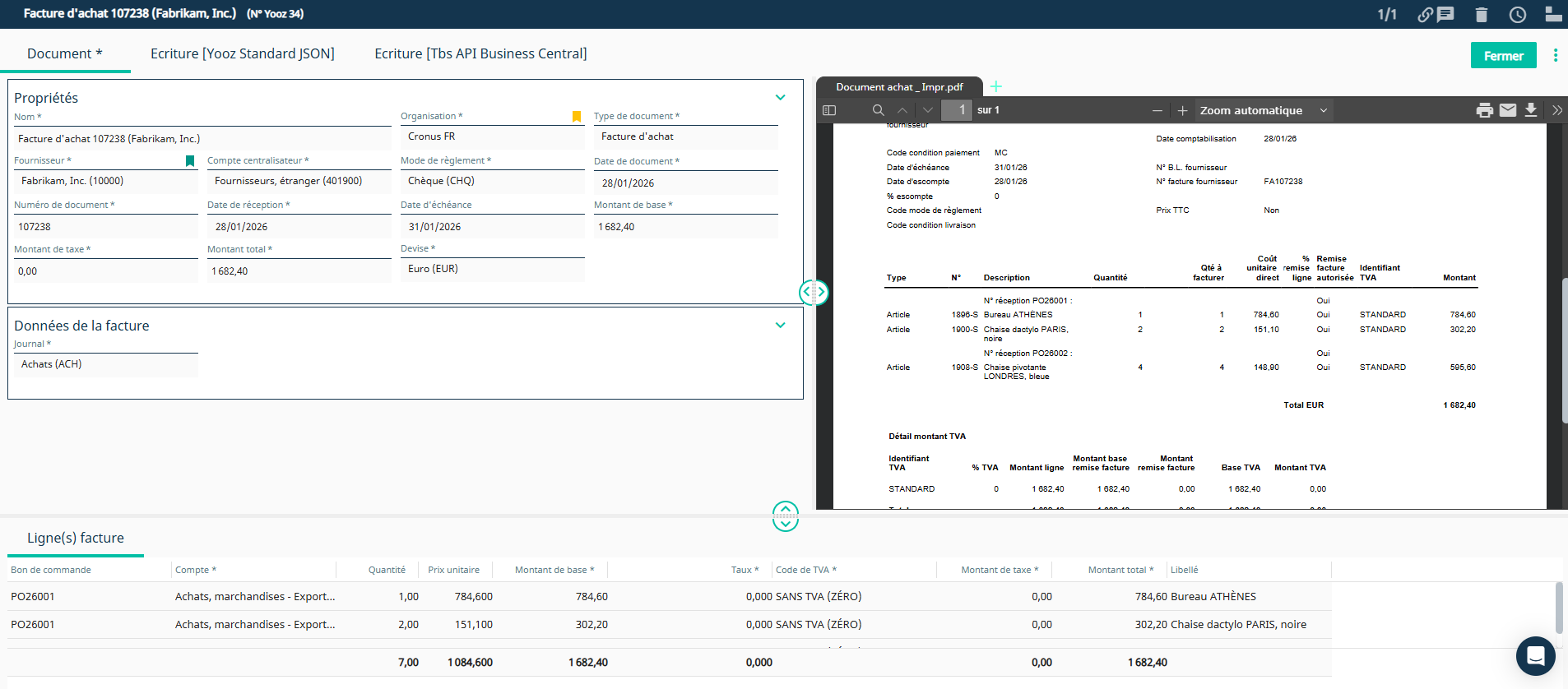Toggle the Fournisseur bookmark flag
The height and width of the screenshot is (689, 1568).
pyautogui.click(x=190, y=161)
